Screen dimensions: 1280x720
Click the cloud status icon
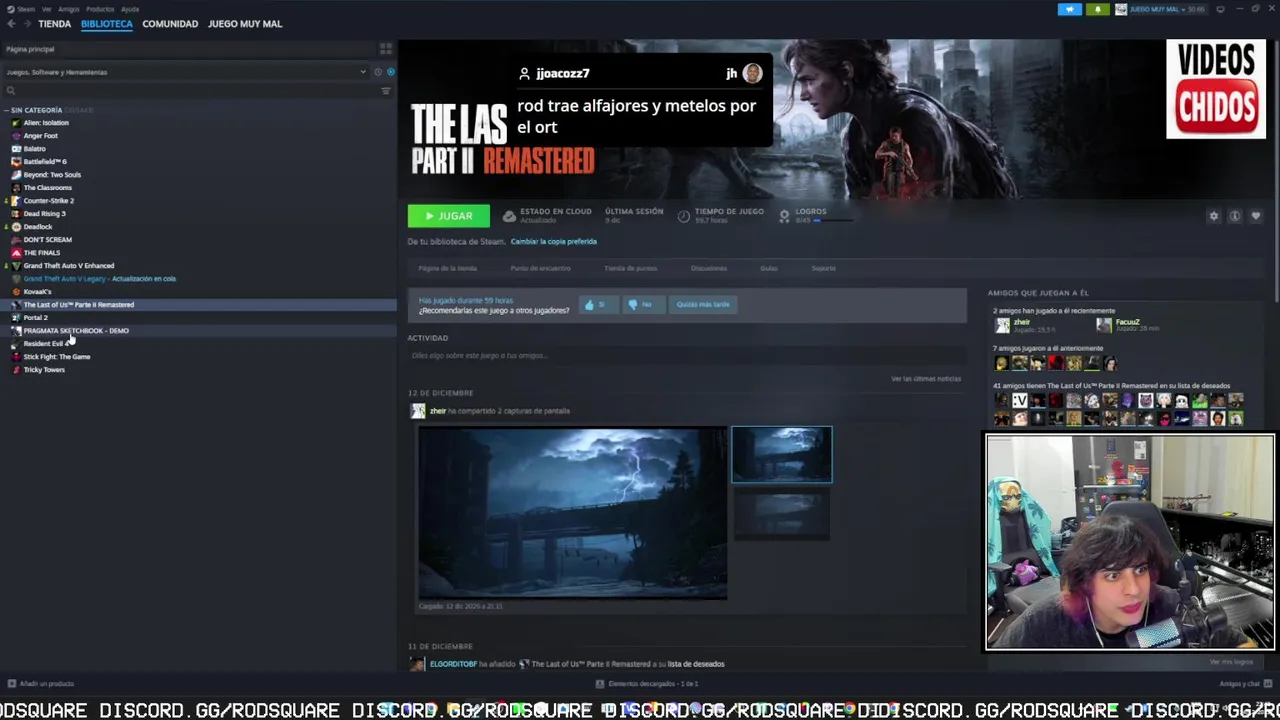click(509, 216)
